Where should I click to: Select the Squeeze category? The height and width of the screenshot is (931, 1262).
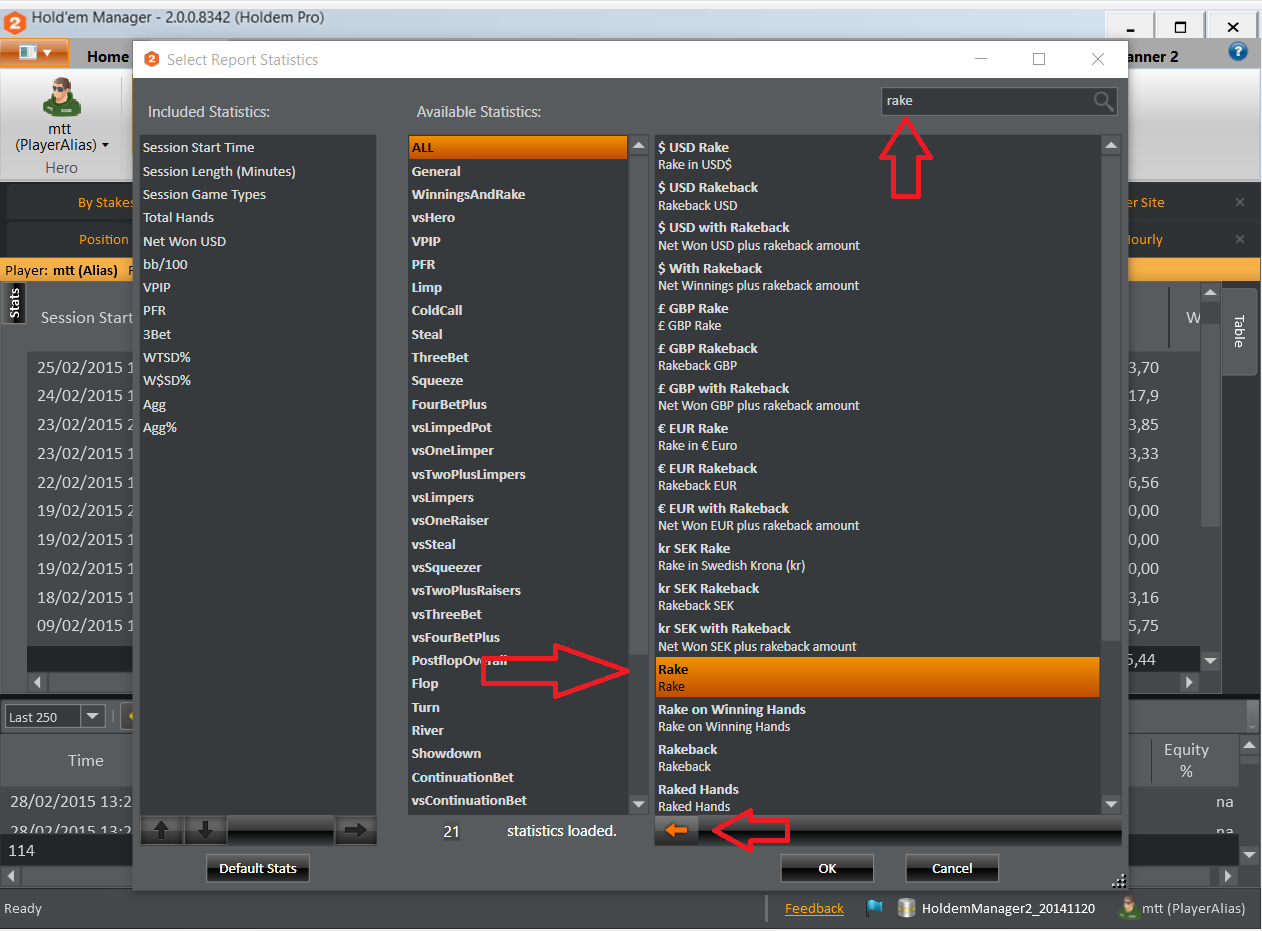[x=518, y=380]
